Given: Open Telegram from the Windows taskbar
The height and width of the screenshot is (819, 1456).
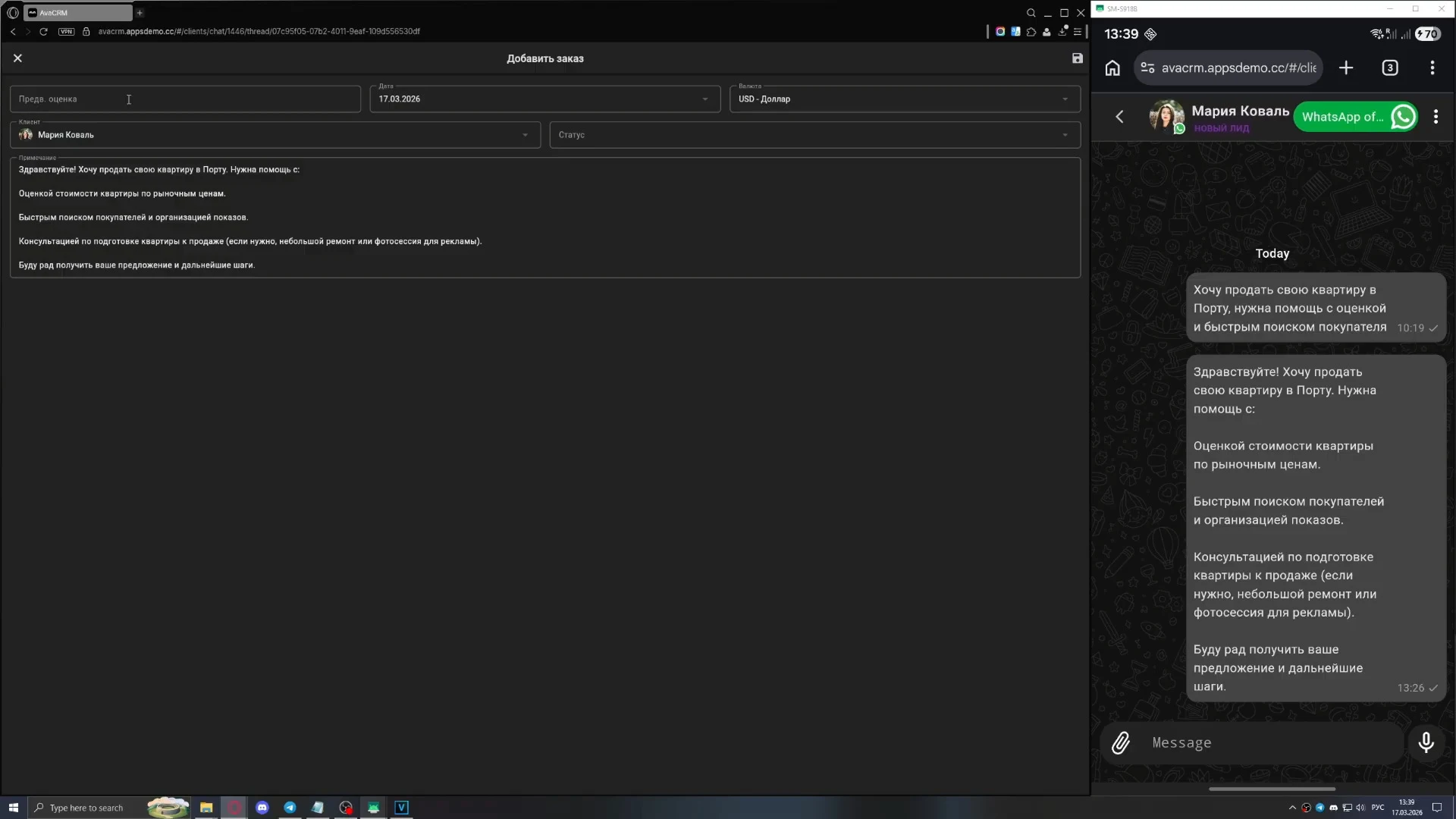Looking at the screenshot, I should [290, 808].
